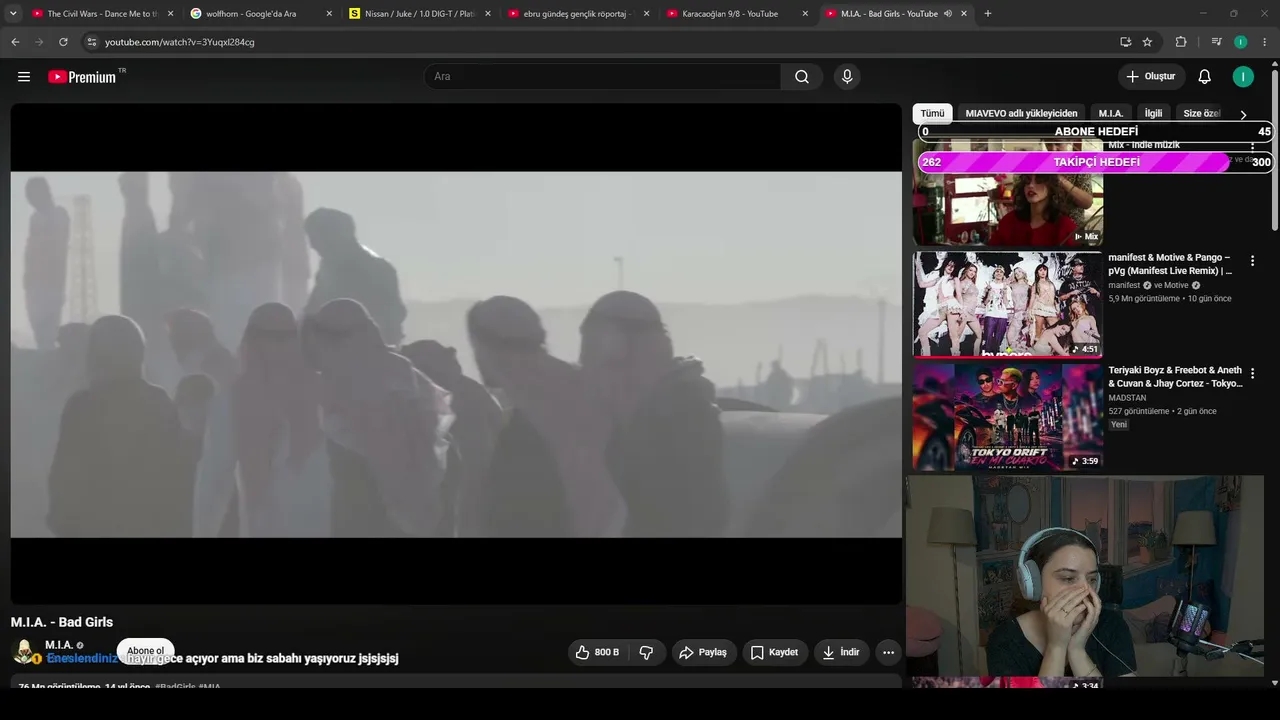The width and height of the screenshot is (1280, 720).
Task: Open the Mix - indie müzik thumbnail
Action: 1008,192
